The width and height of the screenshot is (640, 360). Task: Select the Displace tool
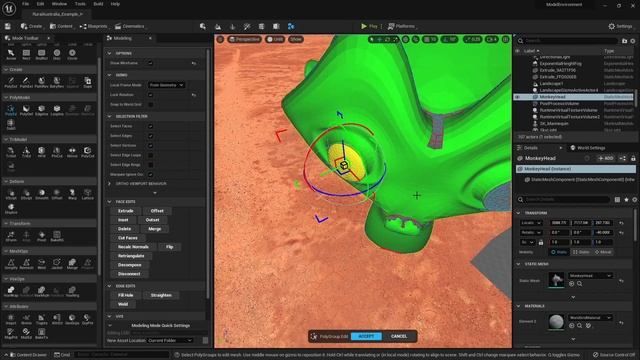[x=11, y=208]
